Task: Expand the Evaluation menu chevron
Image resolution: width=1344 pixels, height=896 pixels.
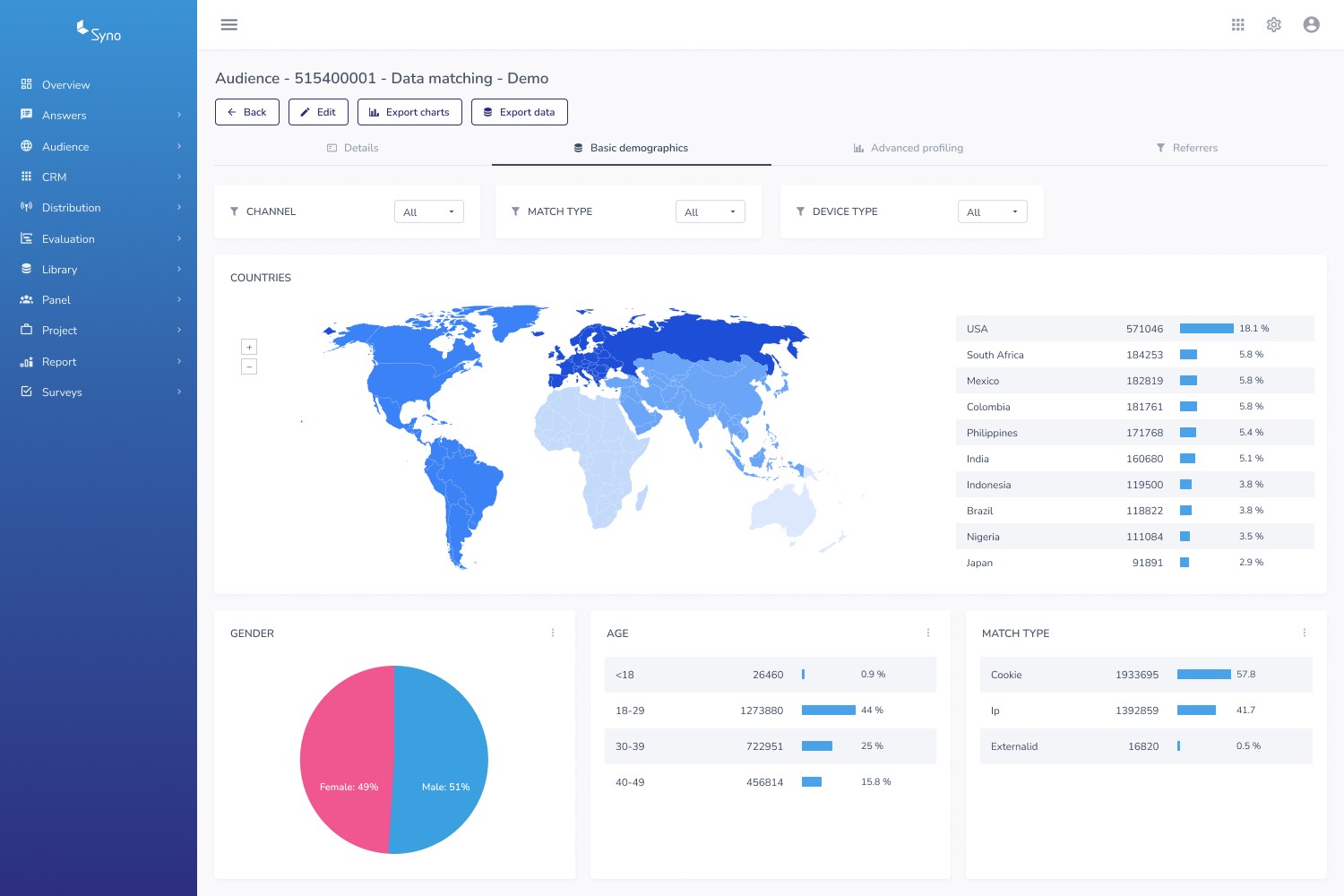Action: pos(179,238)
